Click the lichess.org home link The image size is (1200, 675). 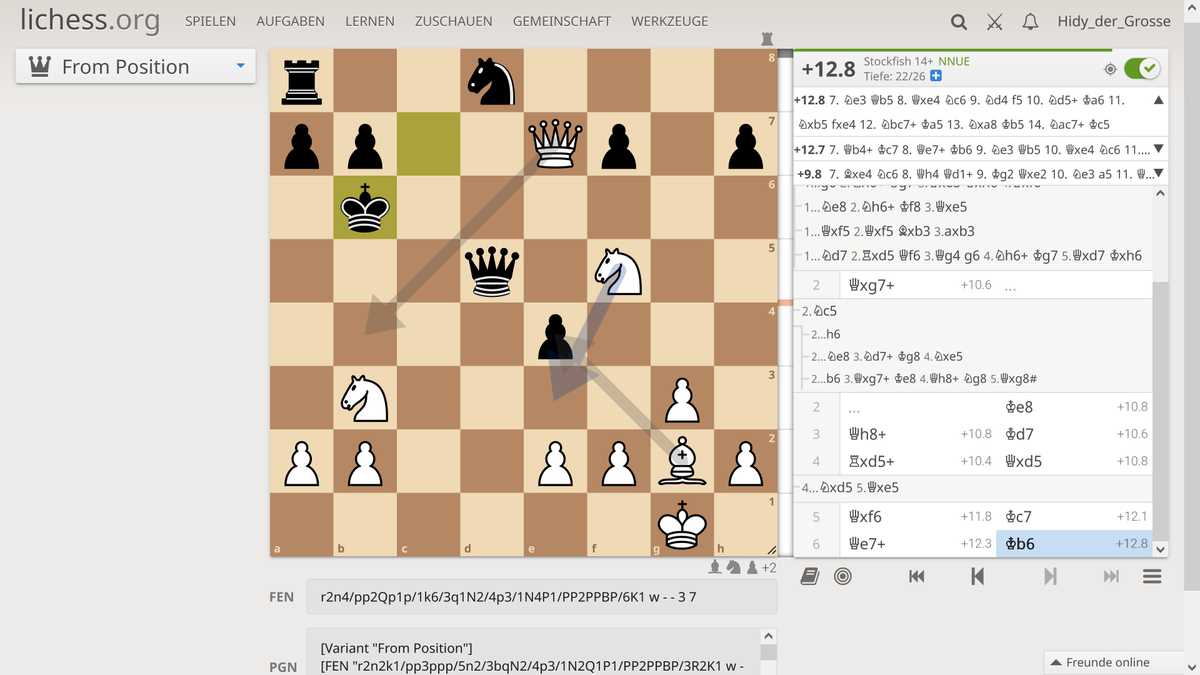(90, 20)
